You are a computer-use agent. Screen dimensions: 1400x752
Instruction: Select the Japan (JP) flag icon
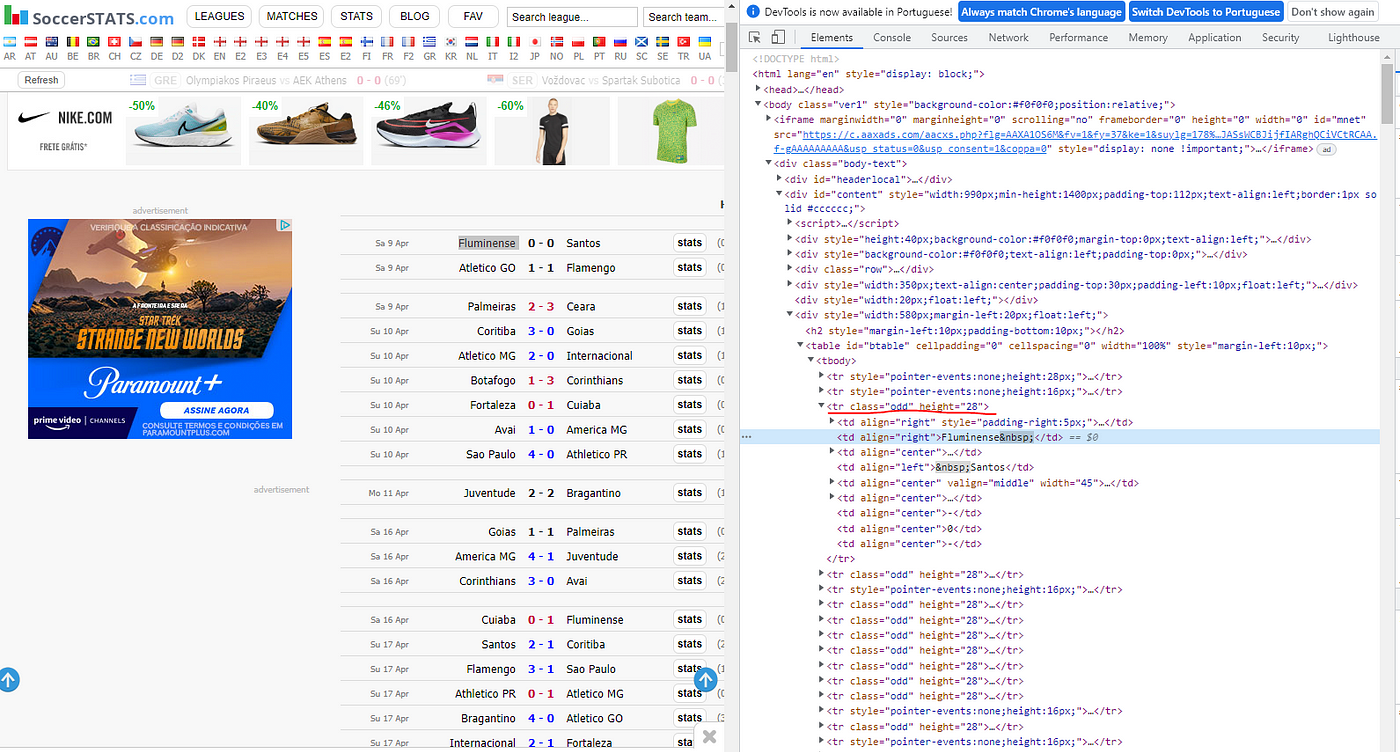pyautogui.click(x=535, y=42)
